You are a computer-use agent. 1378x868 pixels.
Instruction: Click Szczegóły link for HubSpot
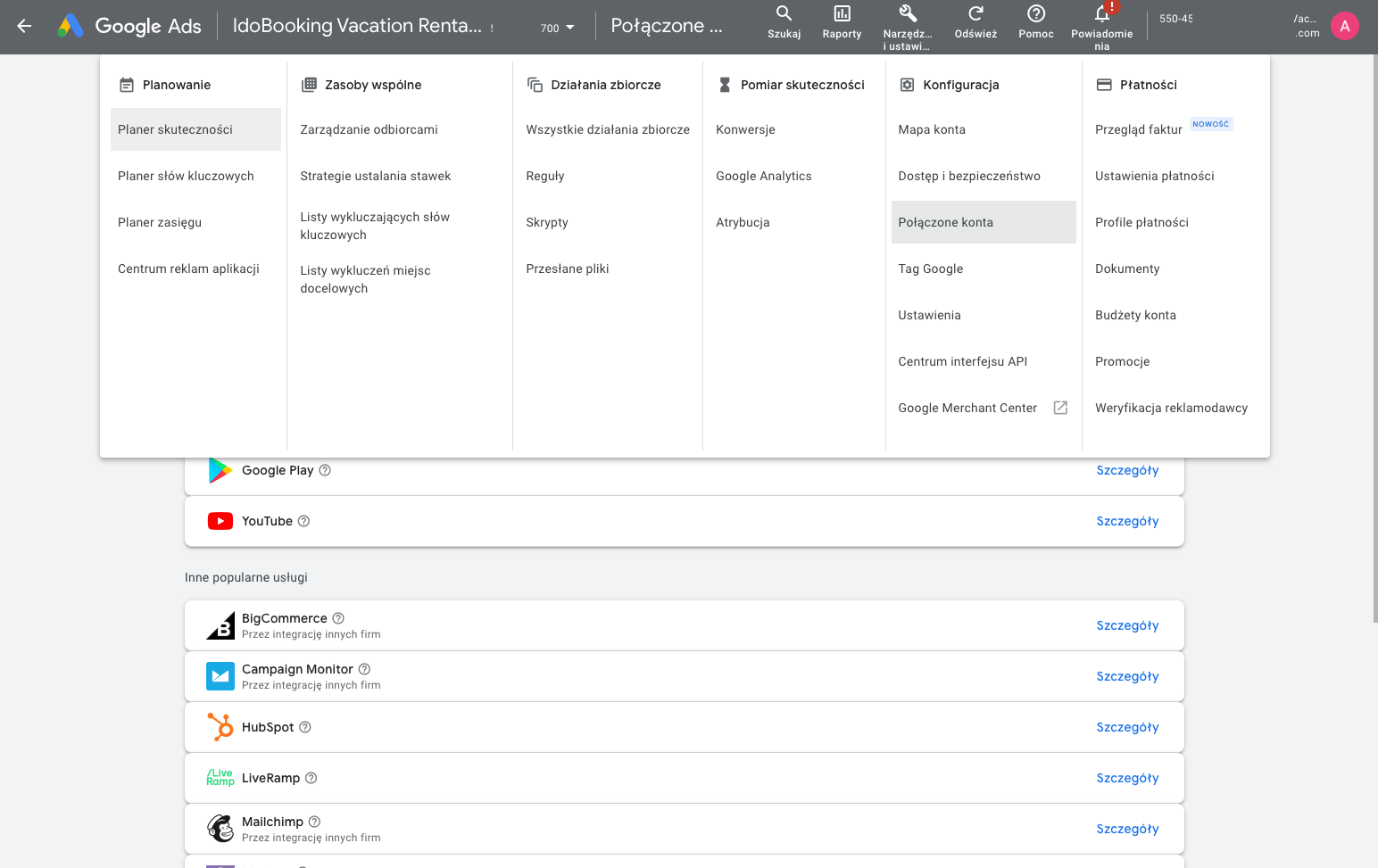(x=1127, y=727)
